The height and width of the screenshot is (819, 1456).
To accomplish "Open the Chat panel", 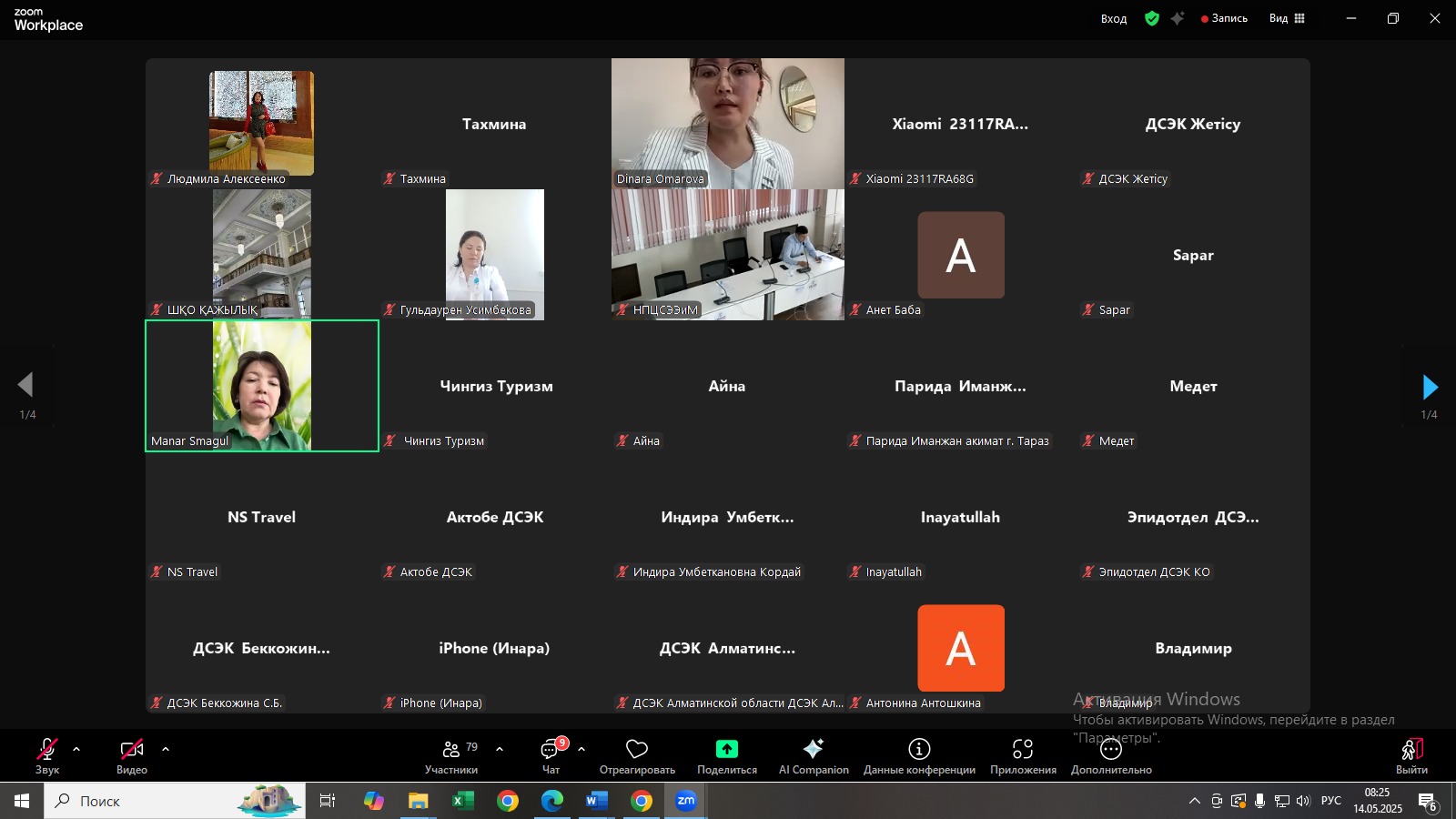I will click(x=551, y=750).
